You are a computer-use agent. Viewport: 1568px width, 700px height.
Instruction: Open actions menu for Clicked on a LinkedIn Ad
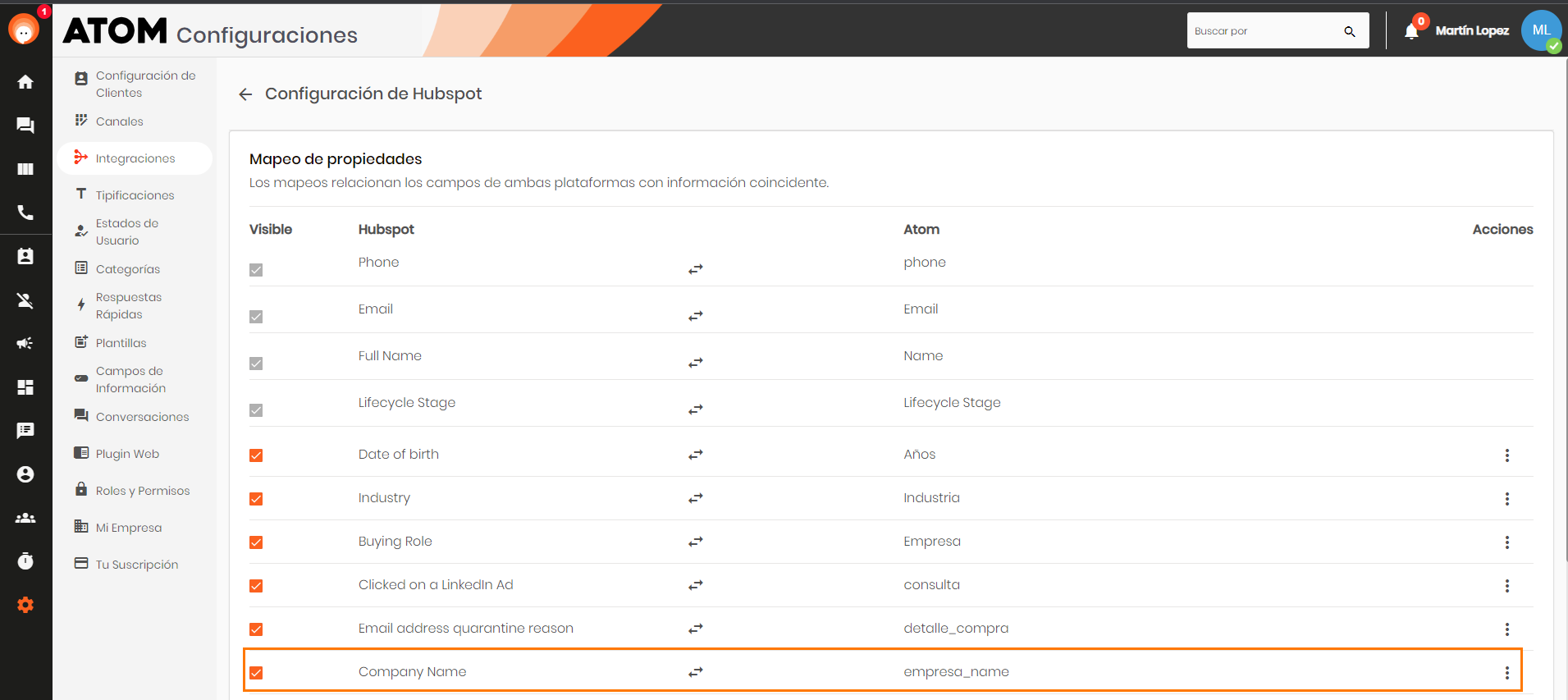click(x=1507, y=586)
